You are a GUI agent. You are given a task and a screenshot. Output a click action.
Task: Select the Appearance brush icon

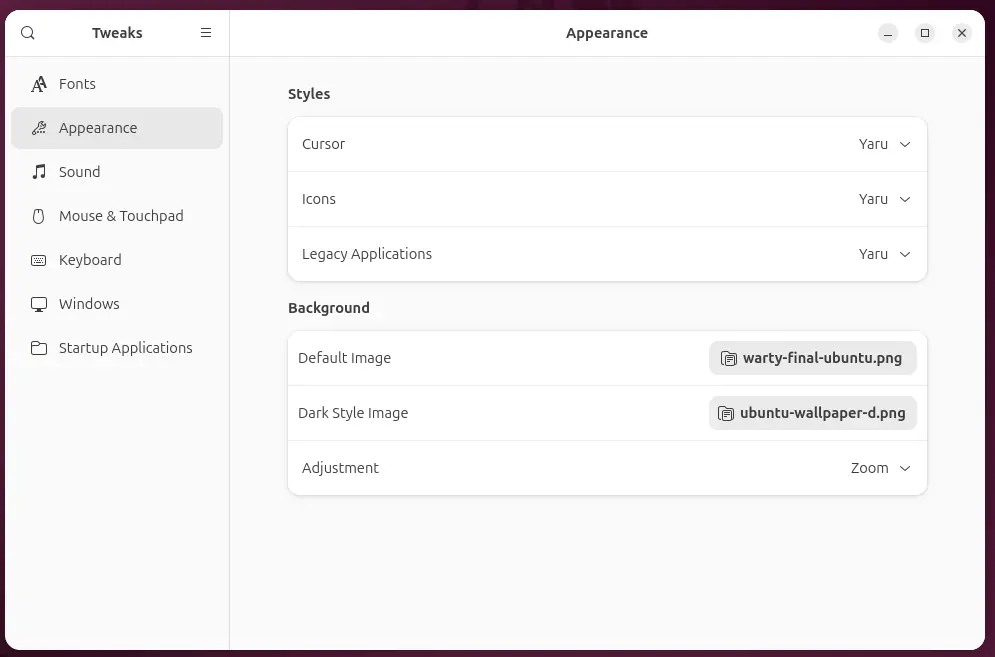pos(38,128)
